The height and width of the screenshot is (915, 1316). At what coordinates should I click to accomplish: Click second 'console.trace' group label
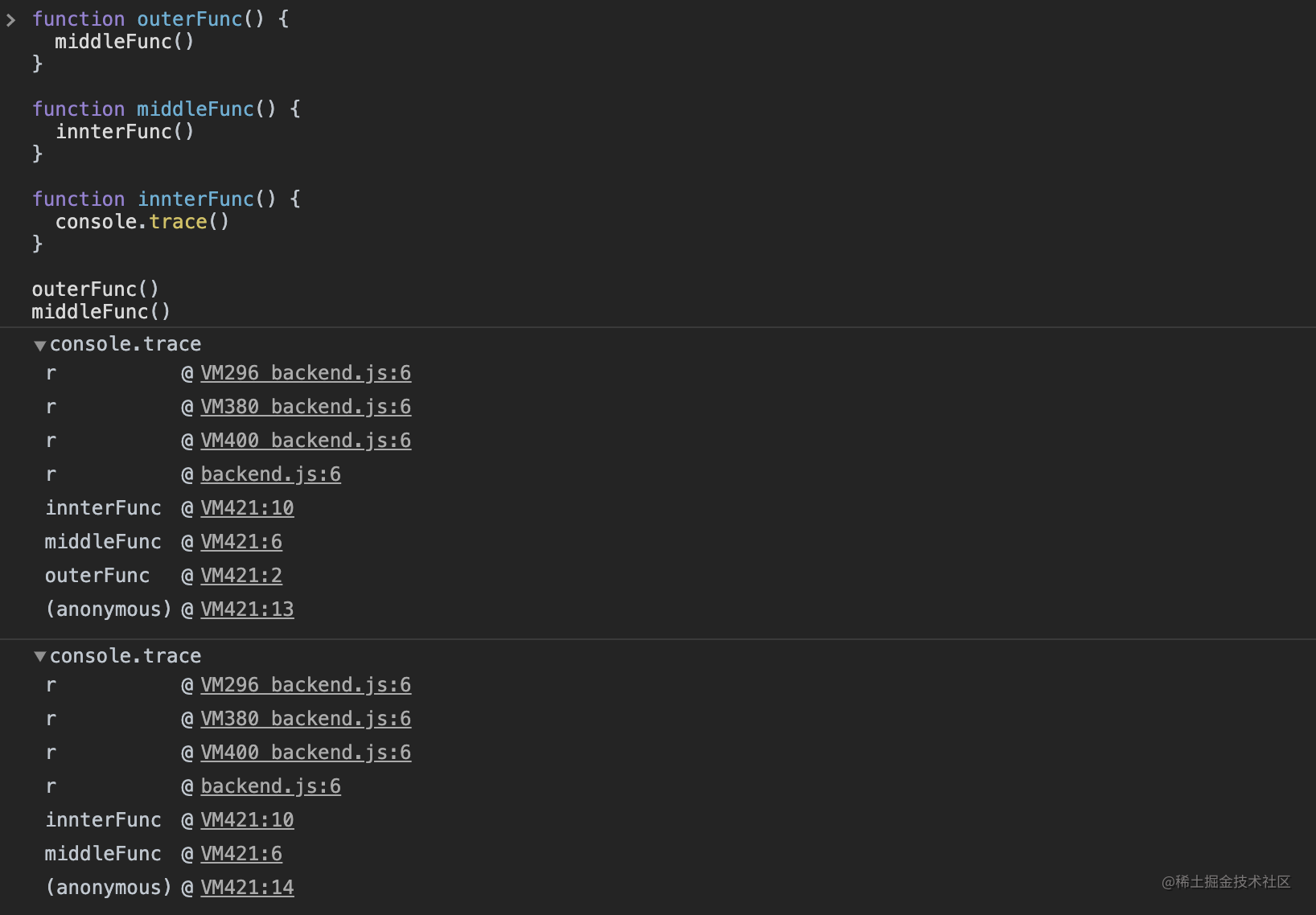coord(125,656)
